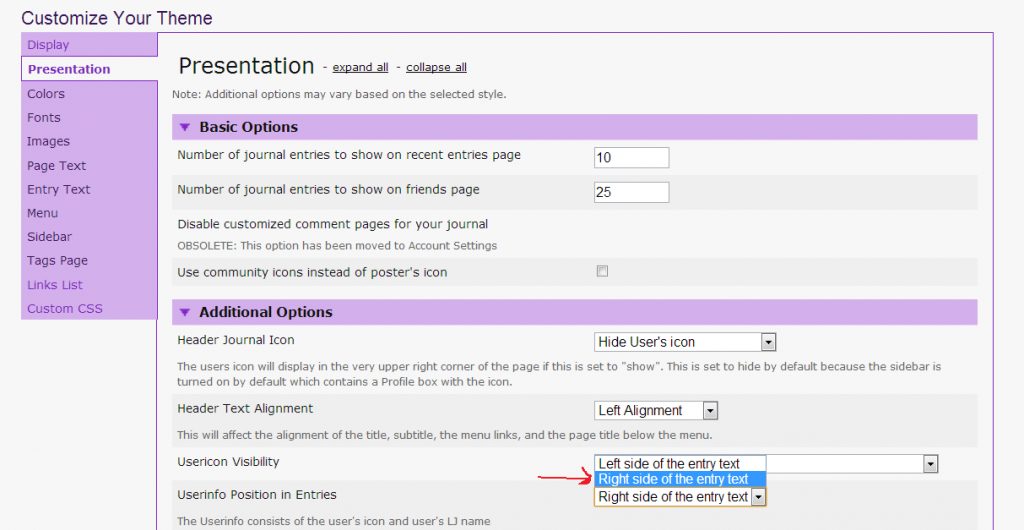This screenshot has width=1024, height=530.
Task: Open the Header Text Alignment dropdown
Action: pyautogui.click(x=656, y=411)
